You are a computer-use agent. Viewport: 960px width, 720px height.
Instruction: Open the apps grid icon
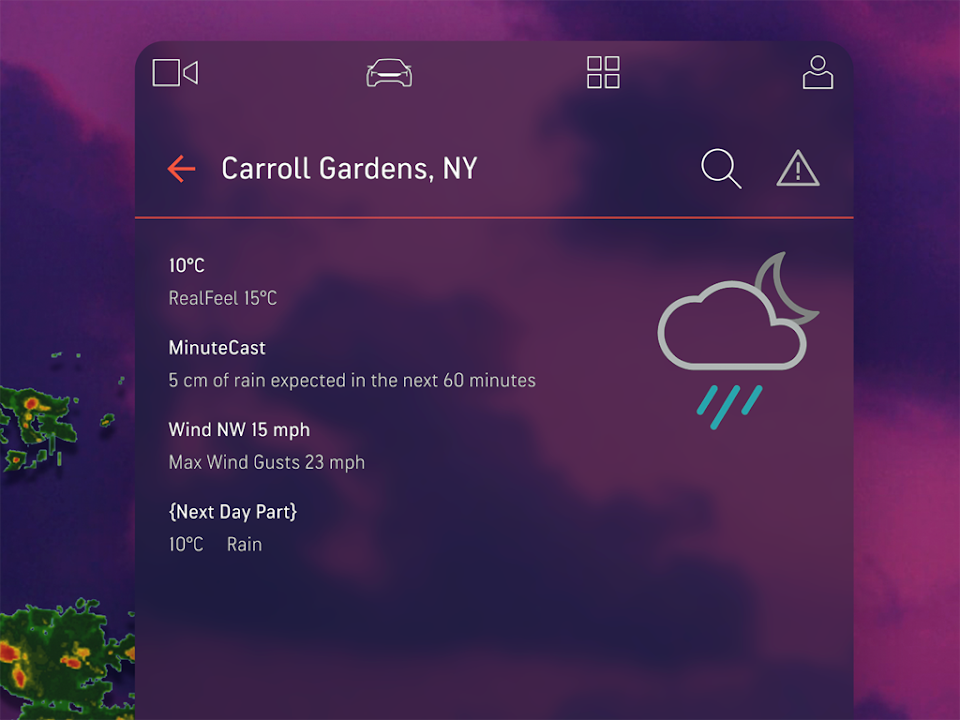(603, 72)
